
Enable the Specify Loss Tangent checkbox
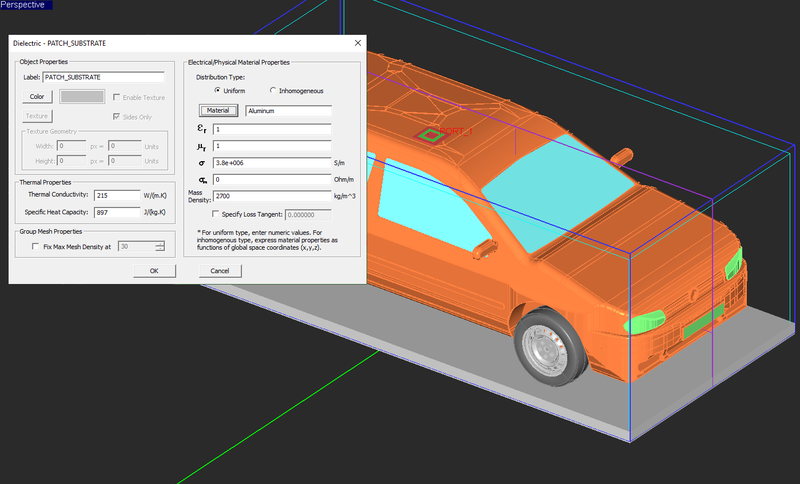click(216, 213)
